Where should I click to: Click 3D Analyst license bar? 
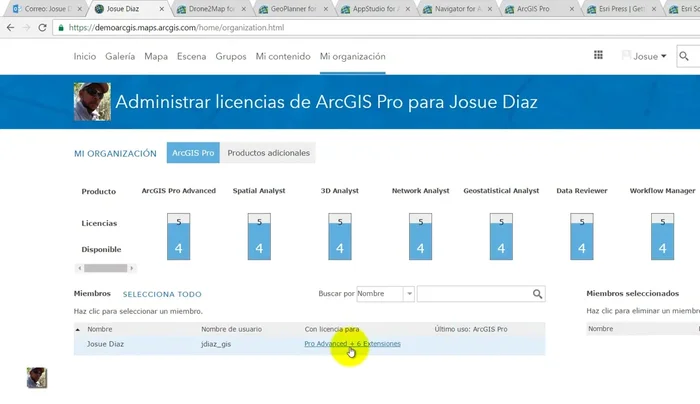coord(340,237)
